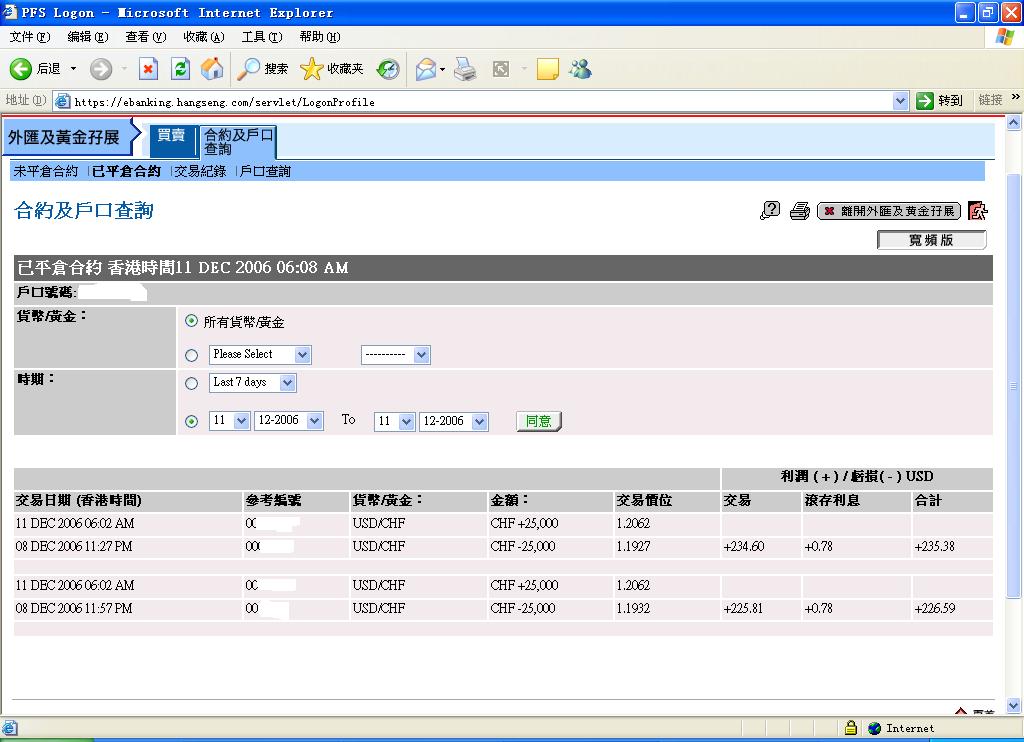Open the 工具 menu

point(262,37)
